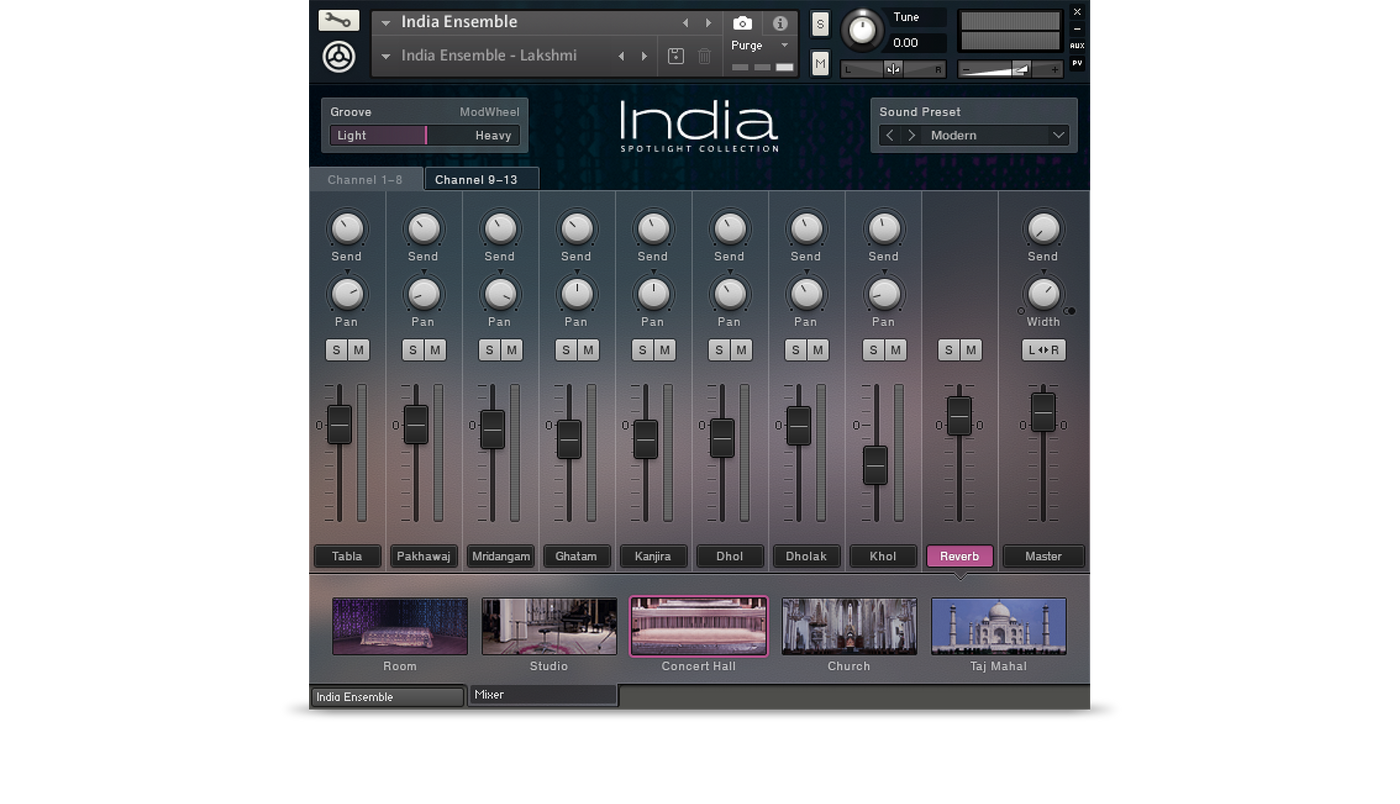The width and height of the screenshot is (1400, 804).
Task: Save the snapshot using the floppy disk icon
Action: [x=676, y=56]
